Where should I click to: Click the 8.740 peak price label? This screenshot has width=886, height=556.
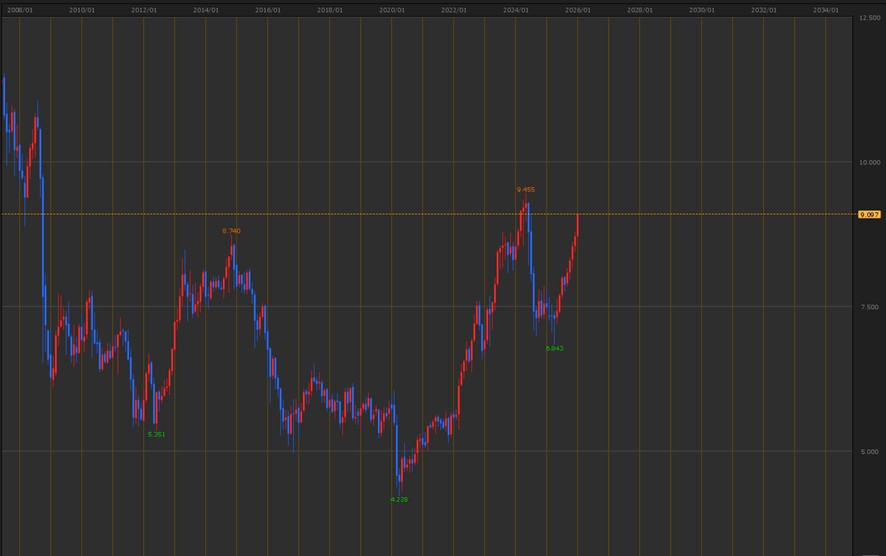[x=231, y=231]
